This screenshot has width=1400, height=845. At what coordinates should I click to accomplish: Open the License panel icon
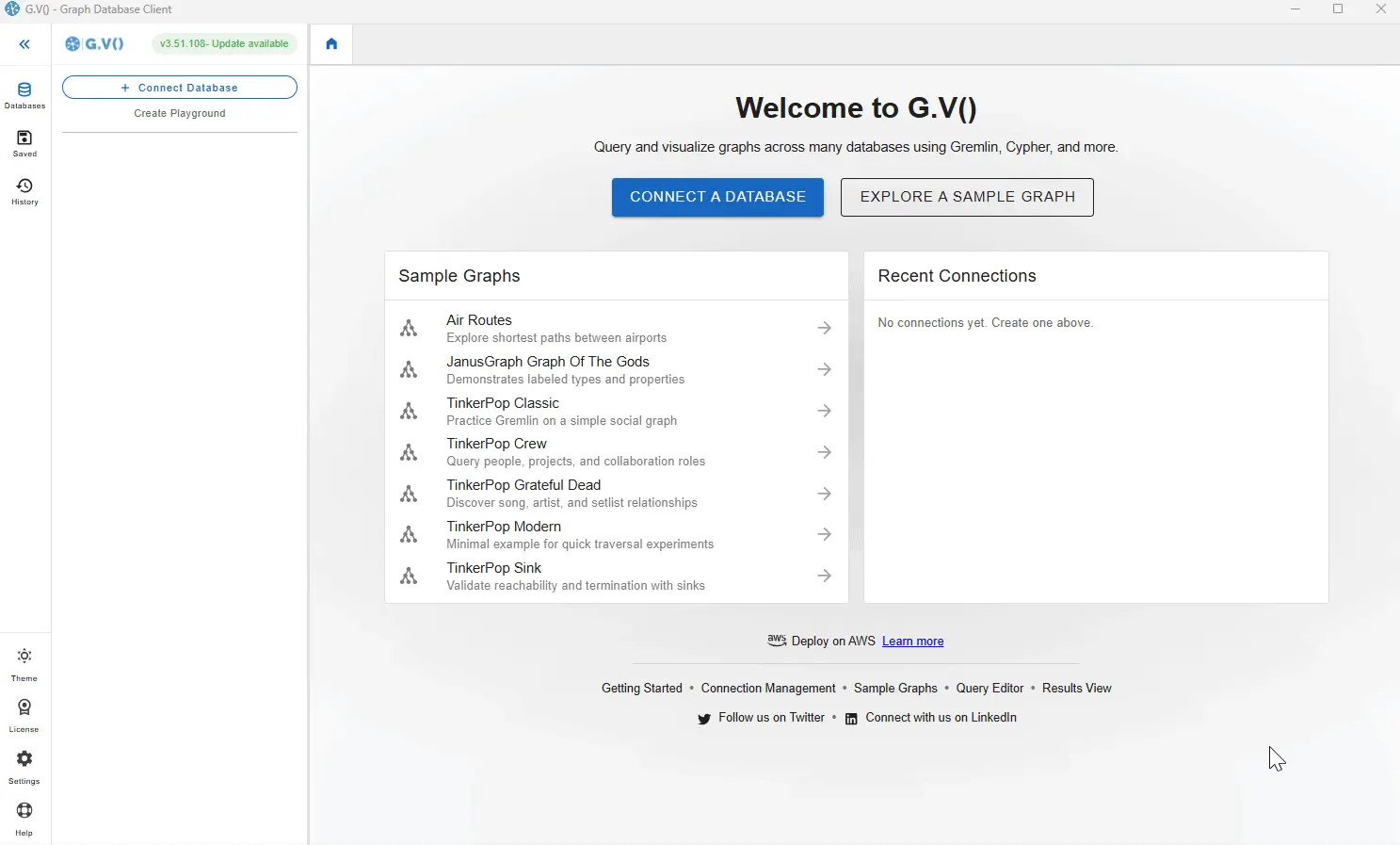pos(24,708)
